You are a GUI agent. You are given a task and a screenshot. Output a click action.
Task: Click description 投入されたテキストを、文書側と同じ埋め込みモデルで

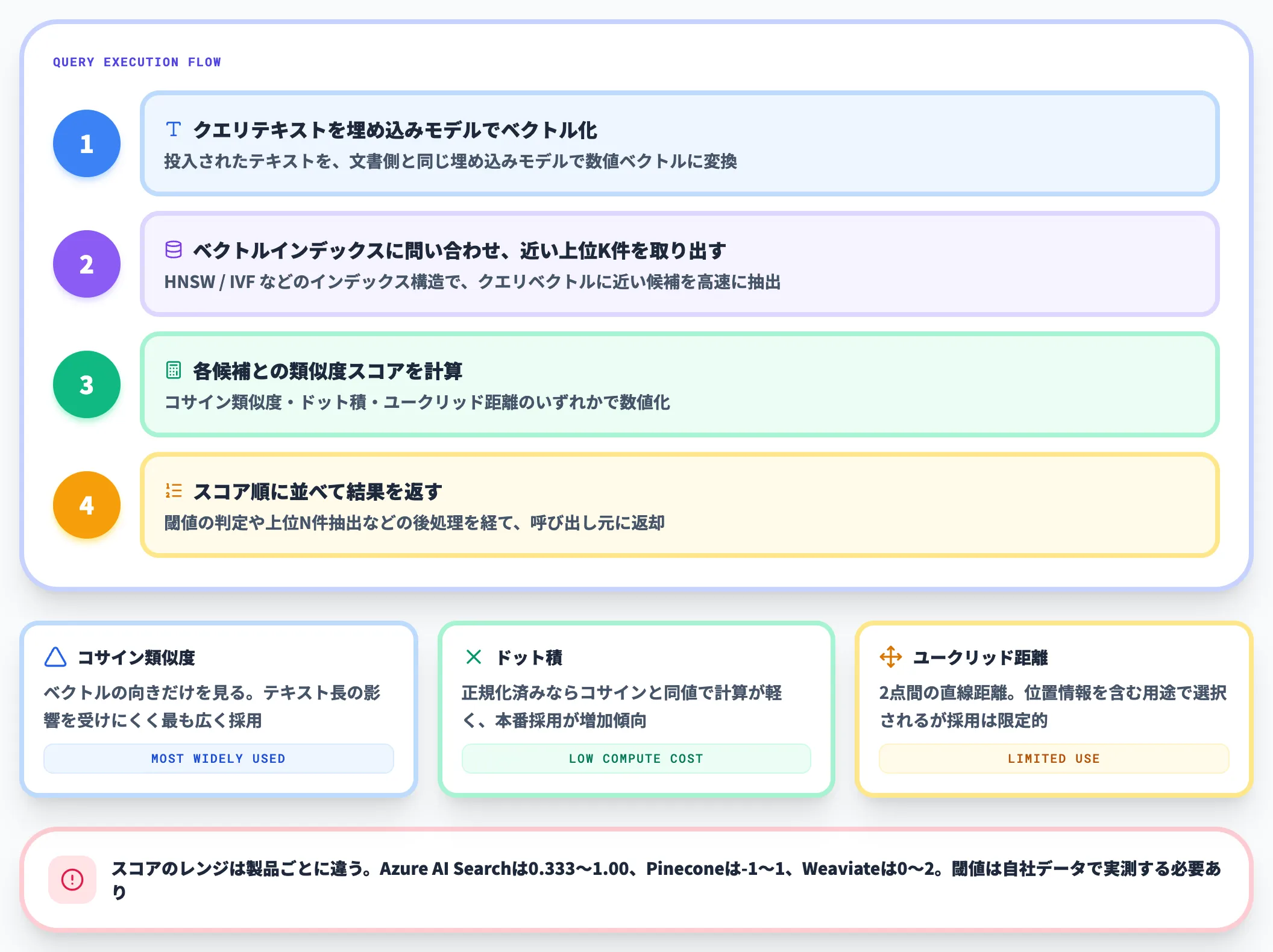point(451,161)
